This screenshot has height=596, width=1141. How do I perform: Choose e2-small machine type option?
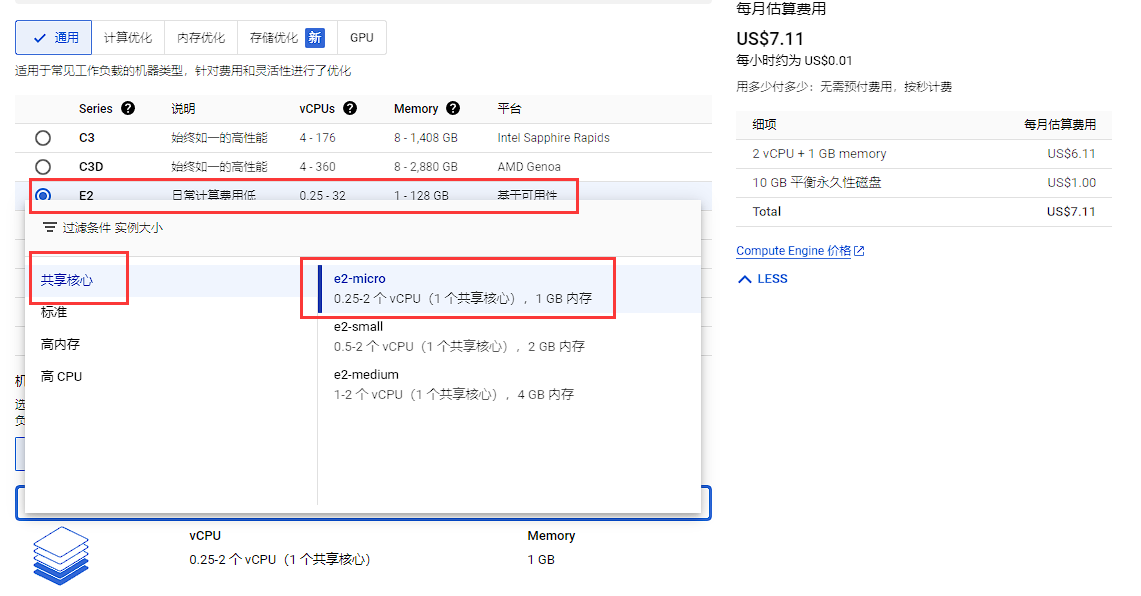pos(509,336)
